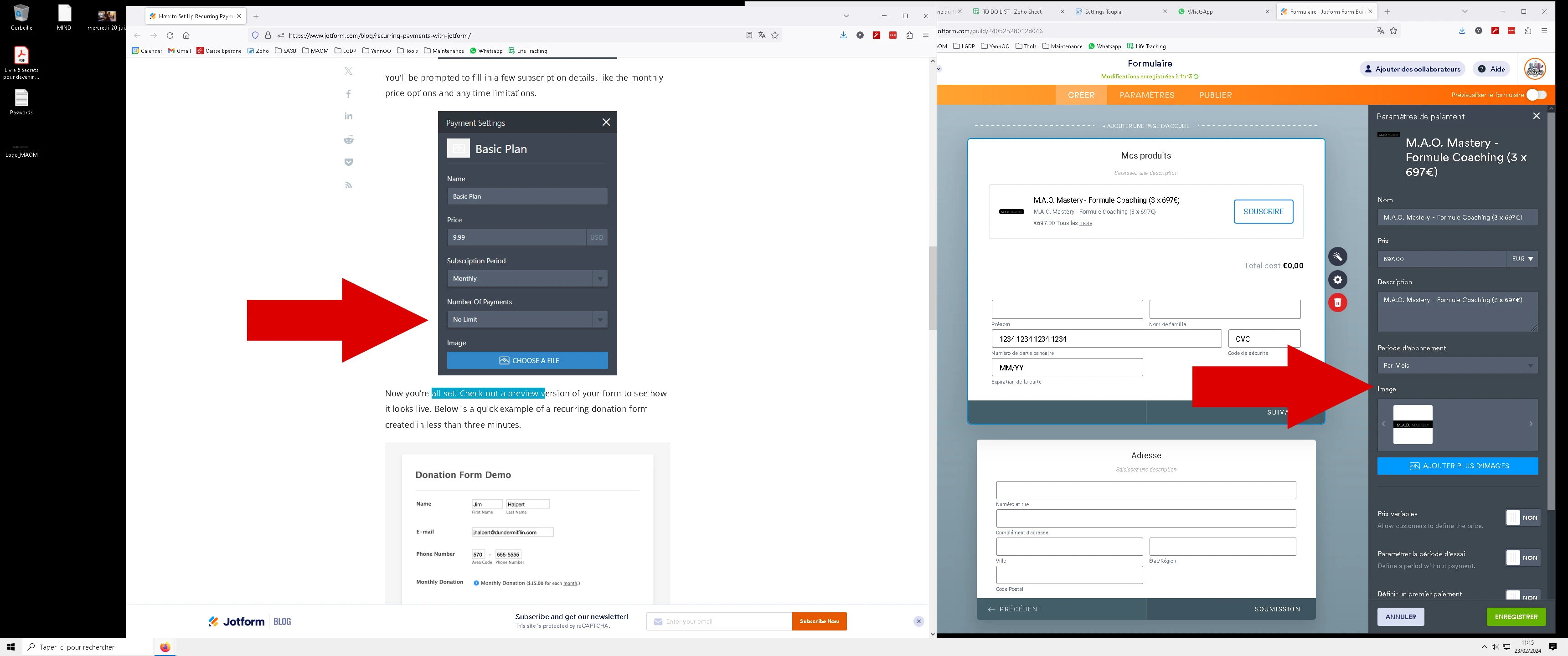Share the article via the X icon

(348, 71)
